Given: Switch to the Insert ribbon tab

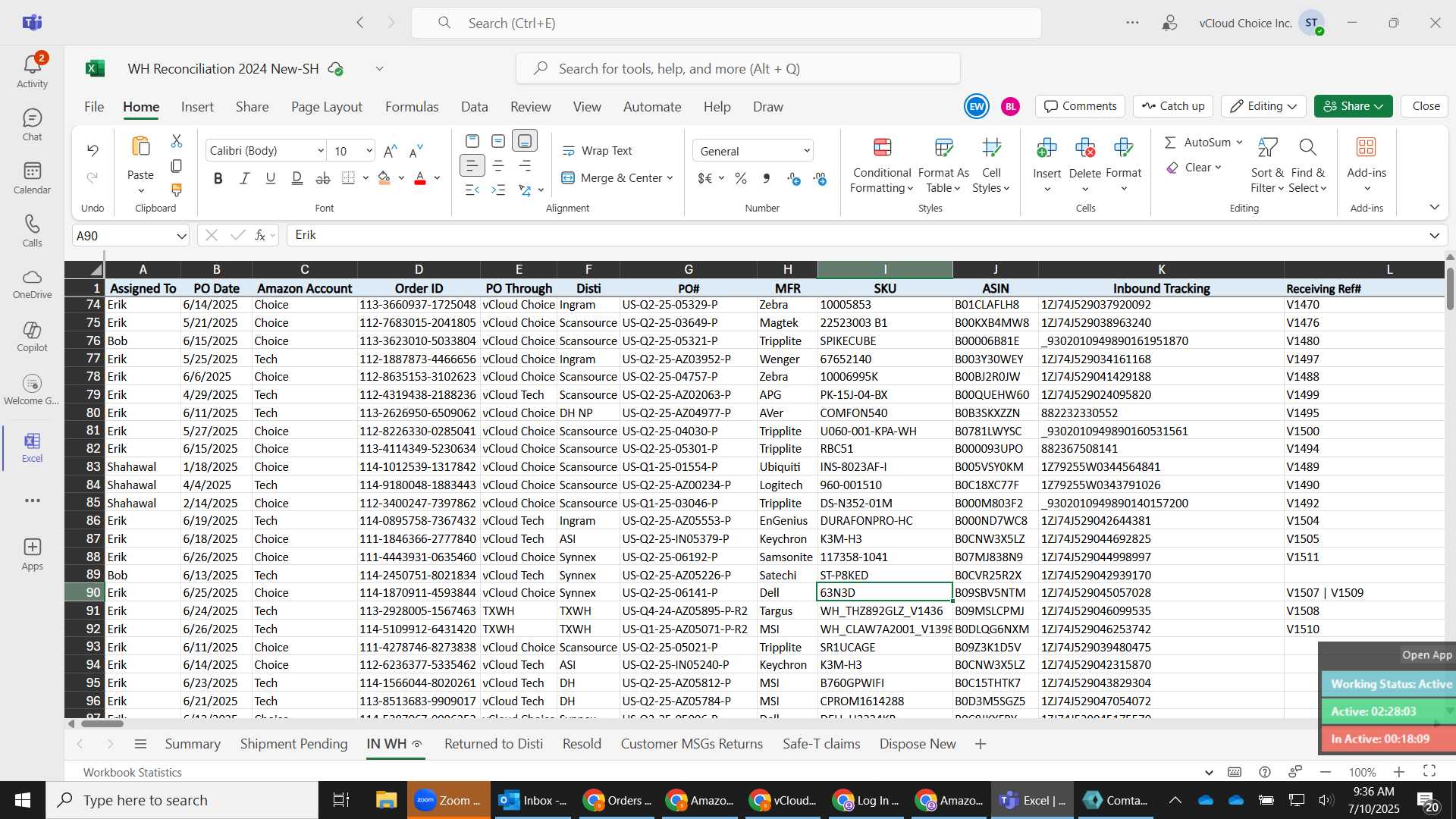Looking at the screenshot, I should tap(197, 107).
